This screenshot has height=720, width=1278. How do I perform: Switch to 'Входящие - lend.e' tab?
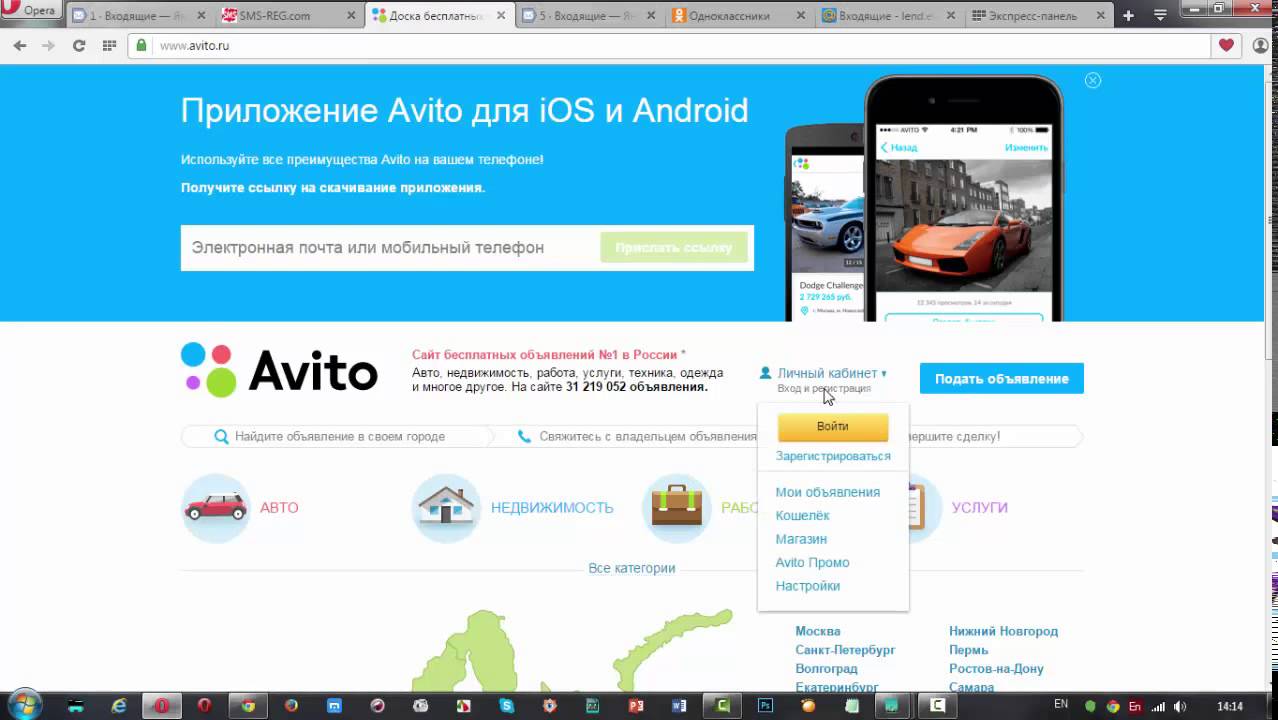890,15
